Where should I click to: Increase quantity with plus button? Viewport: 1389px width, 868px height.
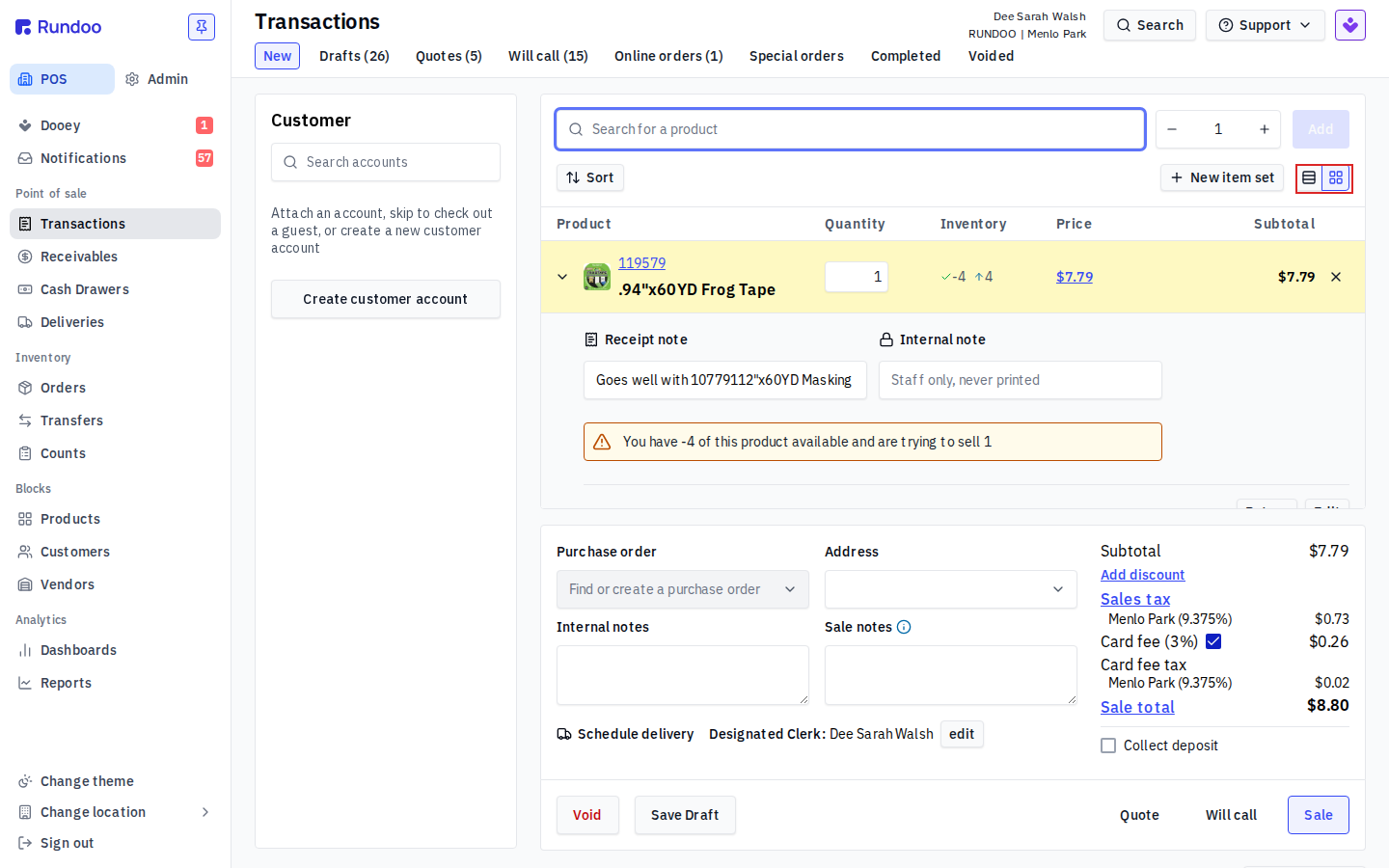point(1265,129)
